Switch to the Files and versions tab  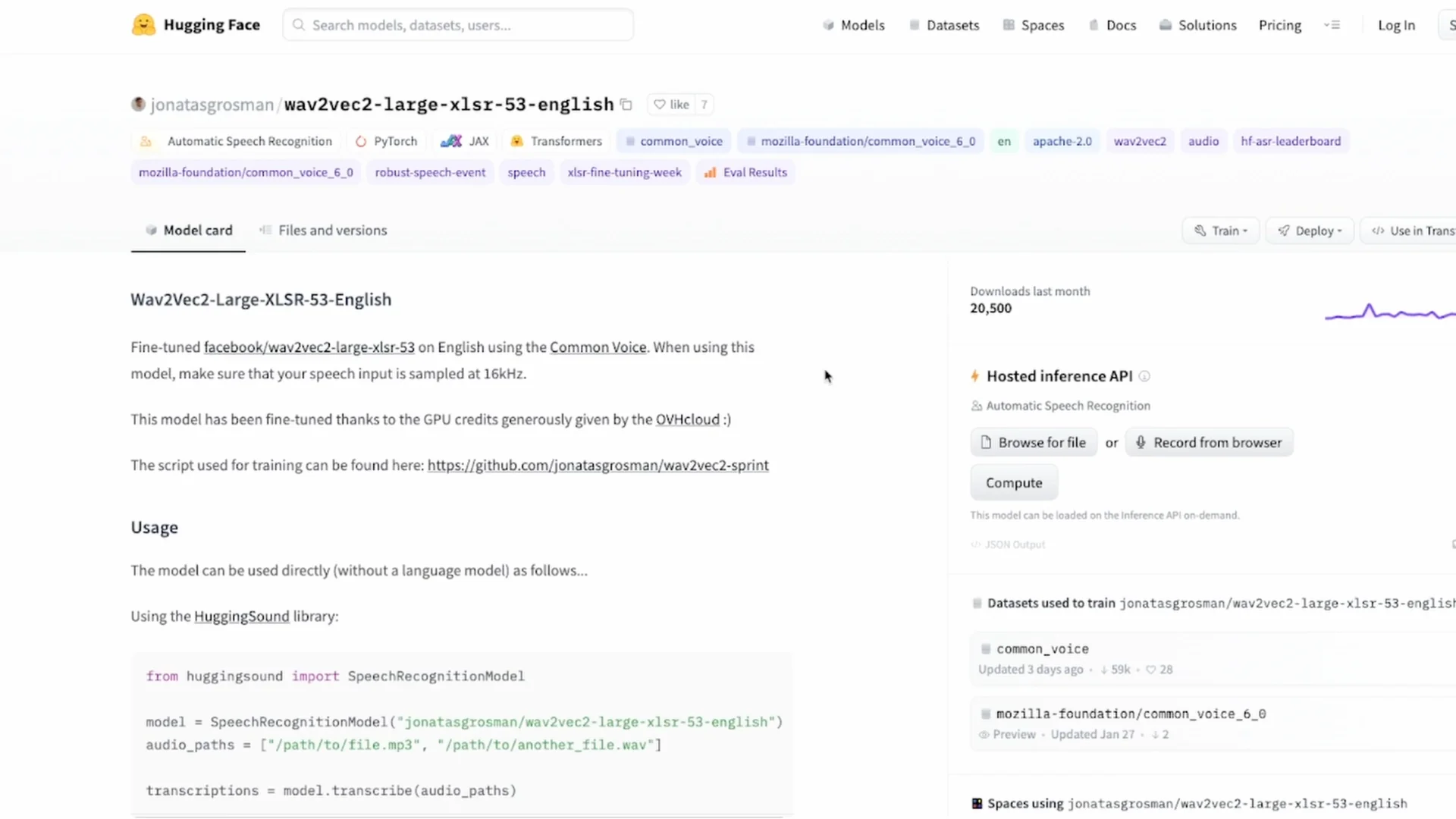point(332,230)
